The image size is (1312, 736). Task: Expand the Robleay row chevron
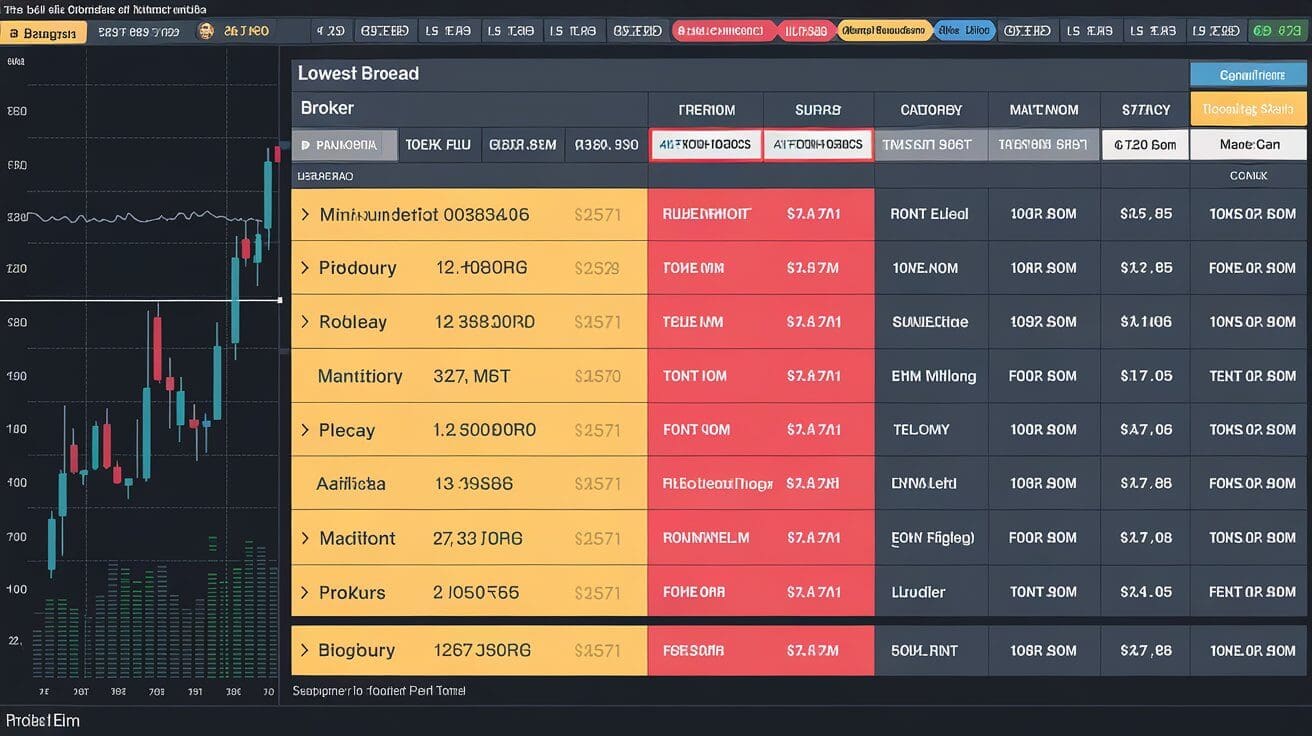click(x=305, y=322)
